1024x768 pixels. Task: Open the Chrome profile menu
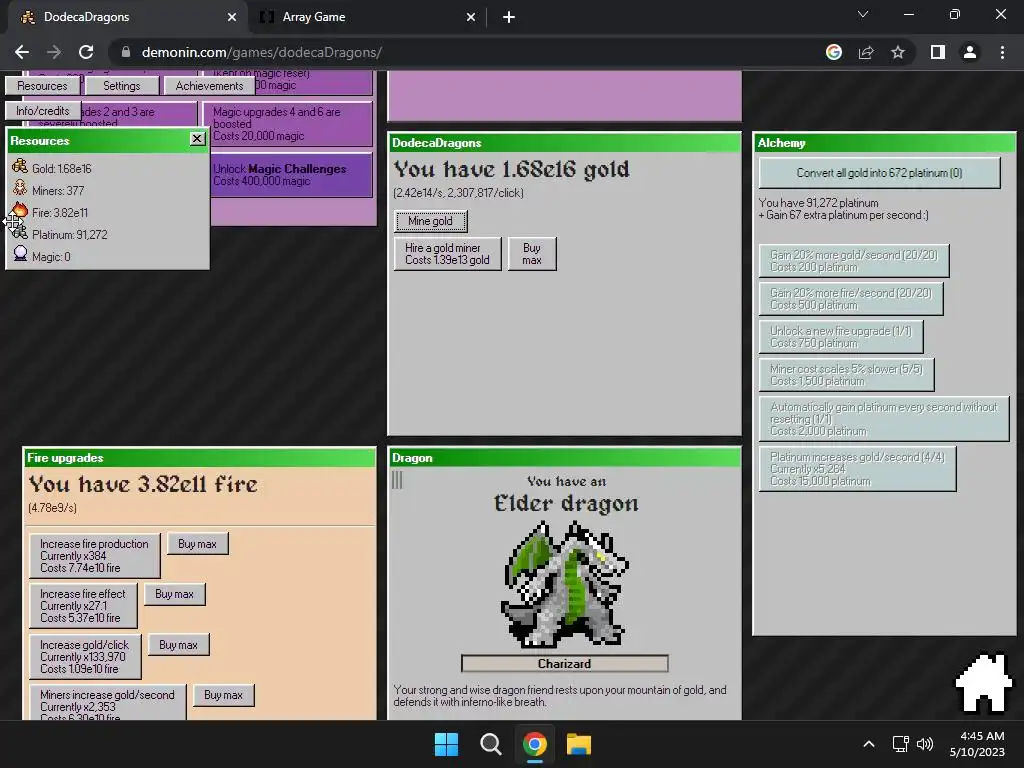tap(970, 52)
